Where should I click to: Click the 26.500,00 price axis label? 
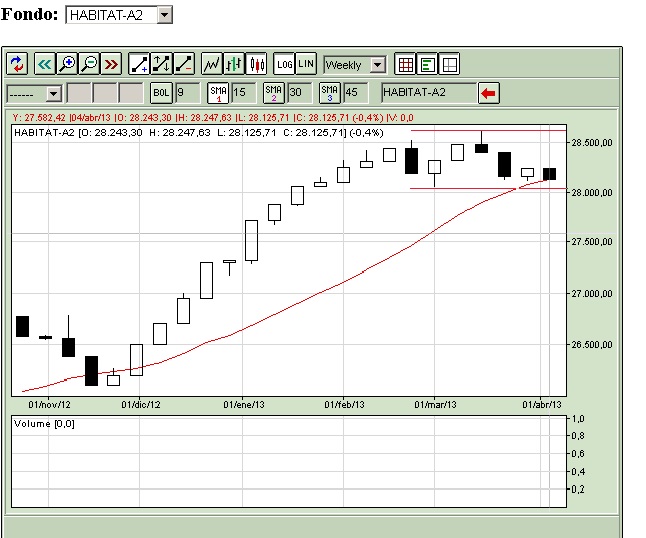[592, 345]
